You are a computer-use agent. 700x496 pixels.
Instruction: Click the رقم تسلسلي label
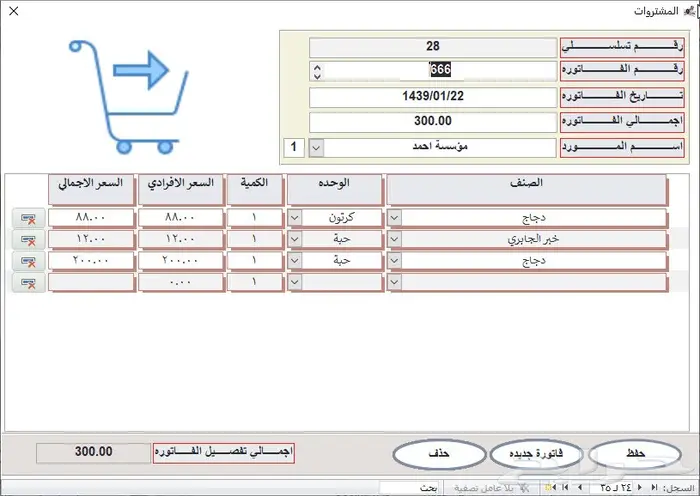pyautogui.click(x=622, y=47)
